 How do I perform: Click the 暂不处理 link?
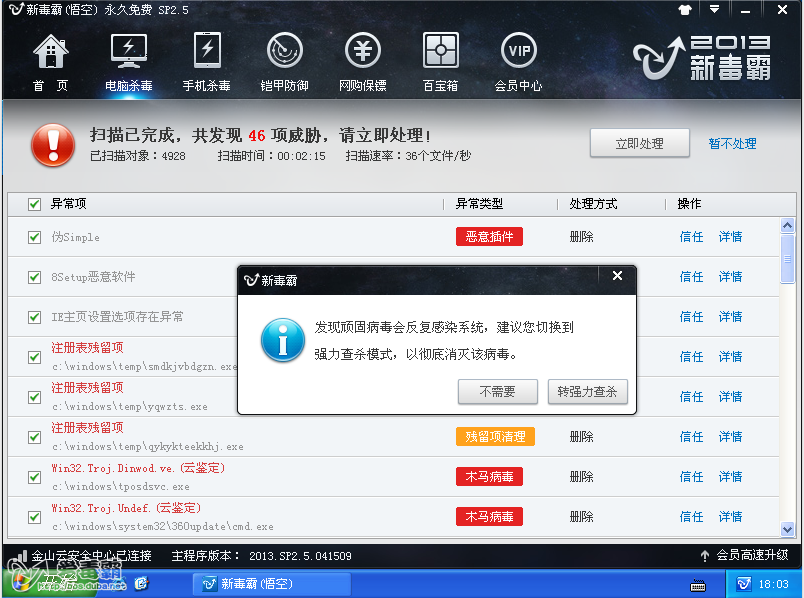pos(732,144)
